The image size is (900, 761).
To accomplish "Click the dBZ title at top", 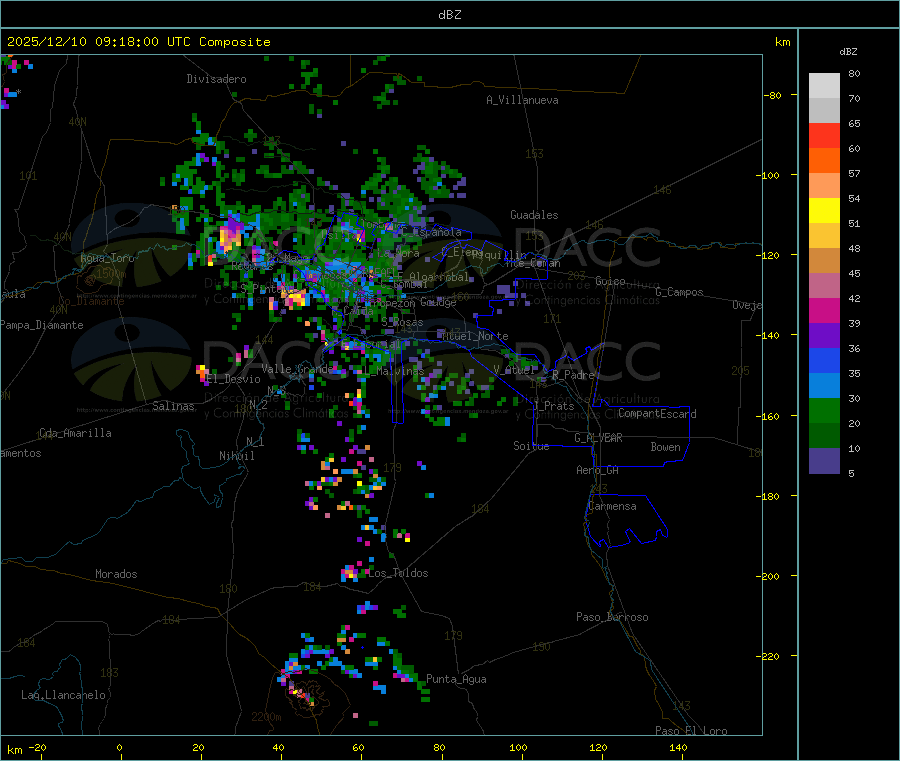I will pyautogui.click(x=449, y=15).
